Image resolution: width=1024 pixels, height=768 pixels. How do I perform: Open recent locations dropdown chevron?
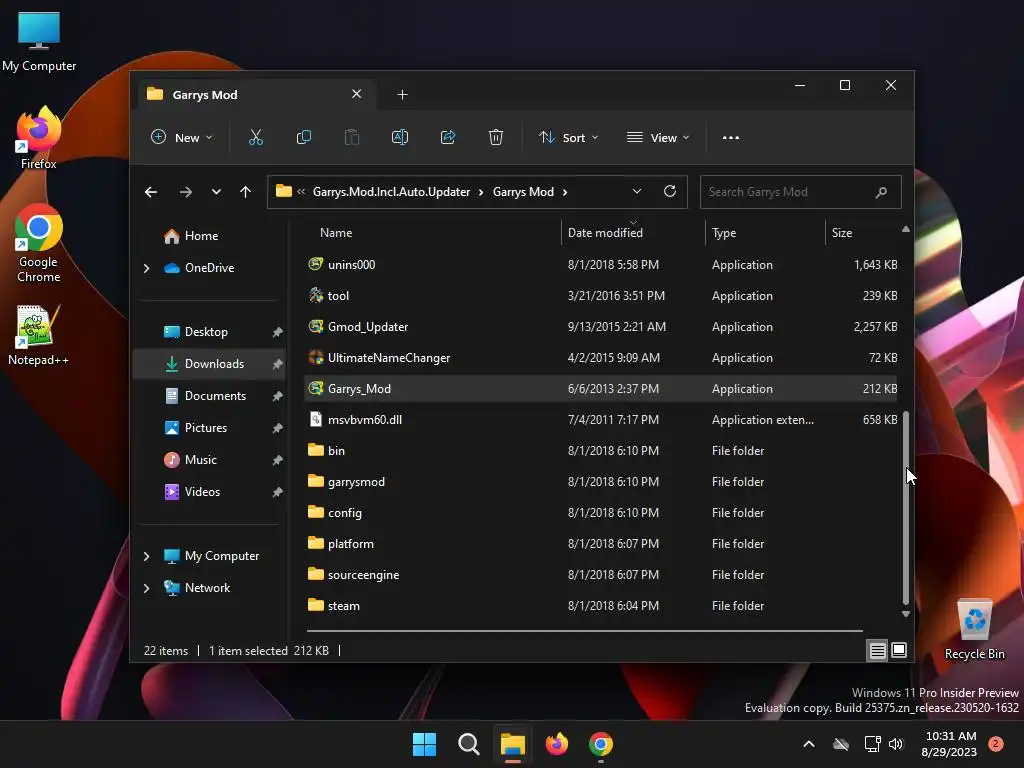[216, 192]
